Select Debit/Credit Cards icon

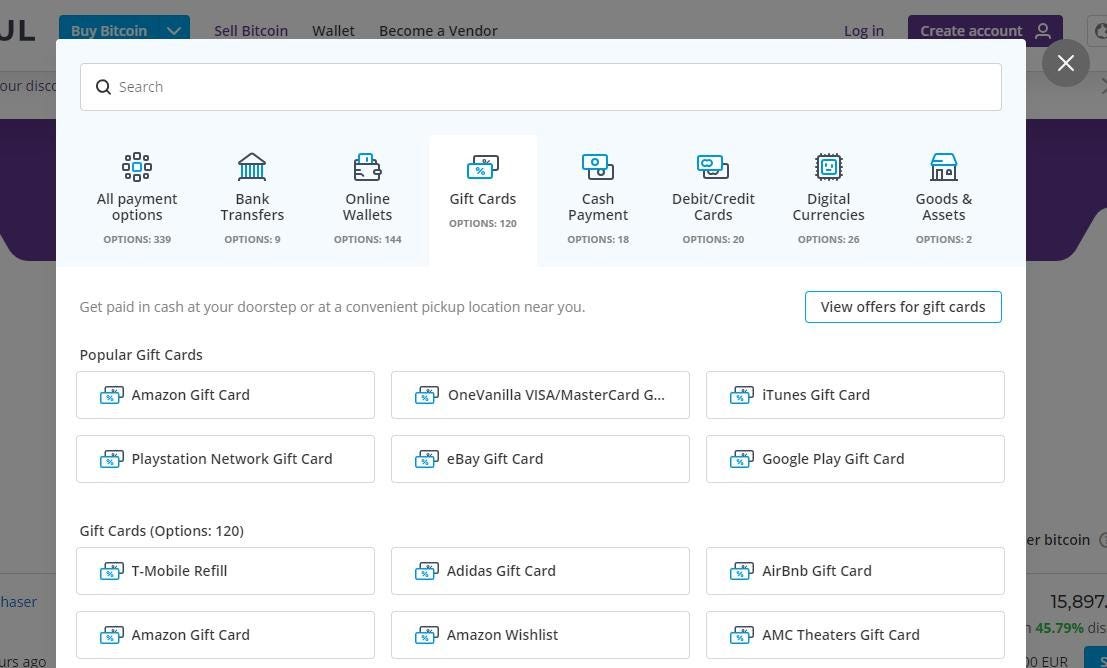point(713,167)
